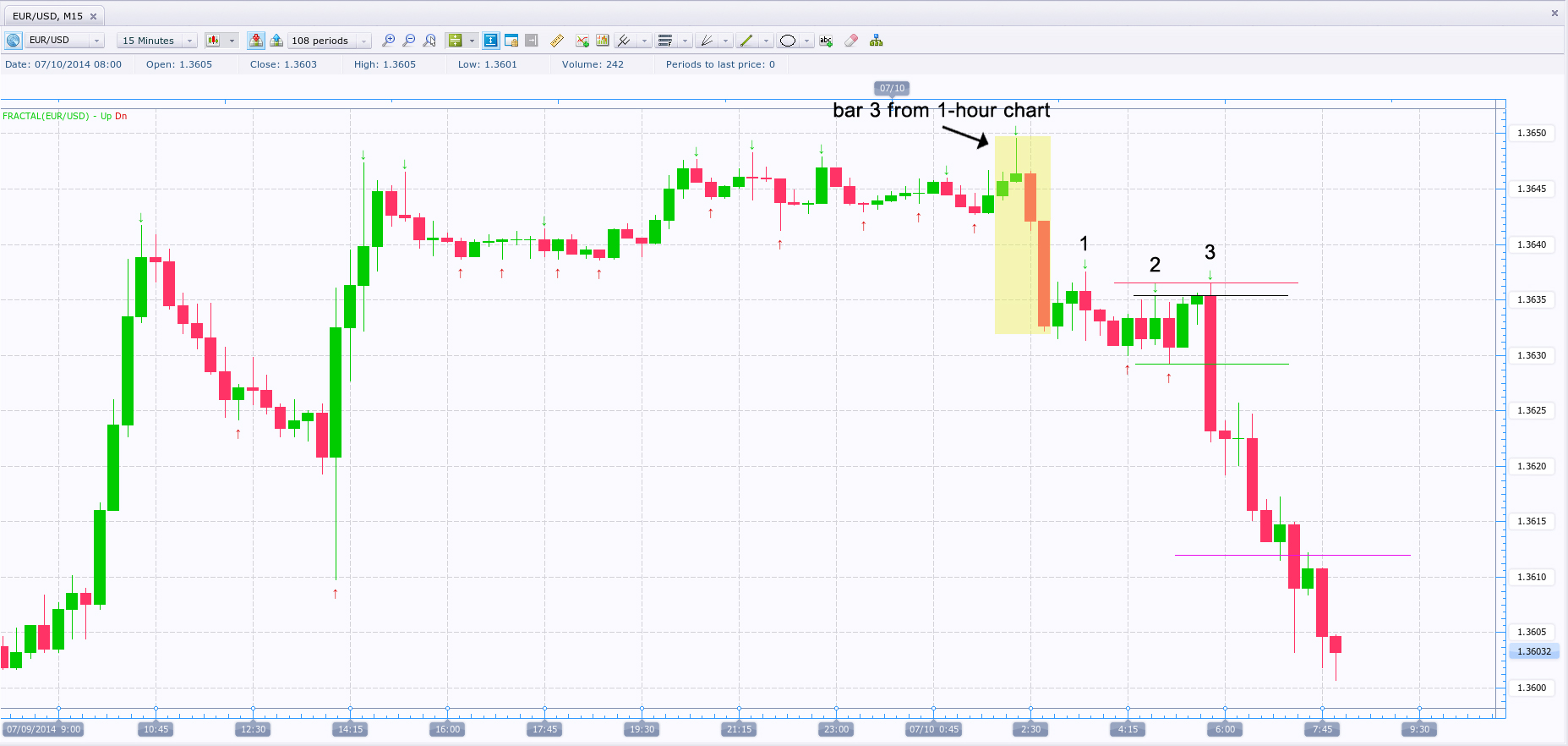
Task: Select the ruler measurement tool
Action: tap(556, 41)
